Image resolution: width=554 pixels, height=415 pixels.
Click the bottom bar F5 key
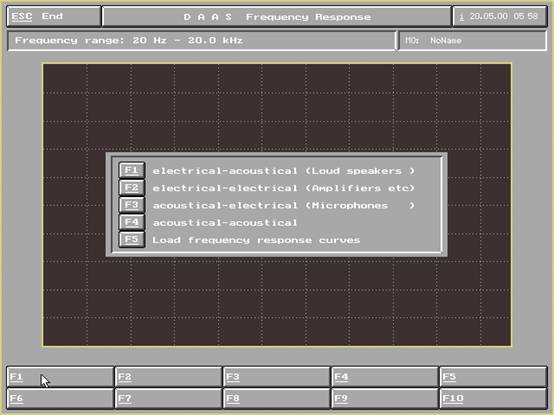pos(493,377)
